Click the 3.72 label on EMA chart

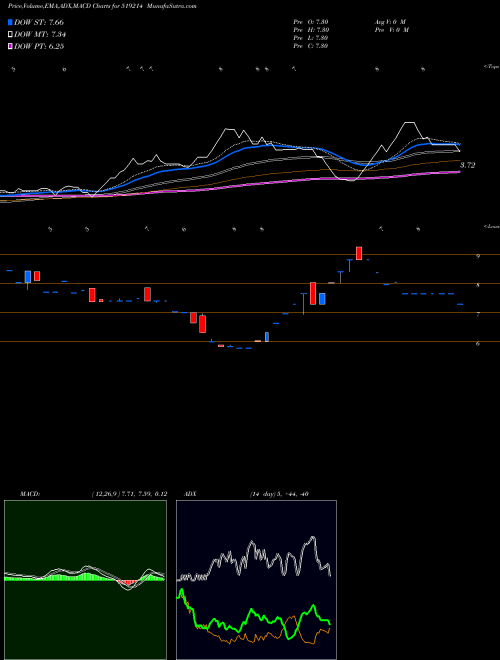point(468,165)
